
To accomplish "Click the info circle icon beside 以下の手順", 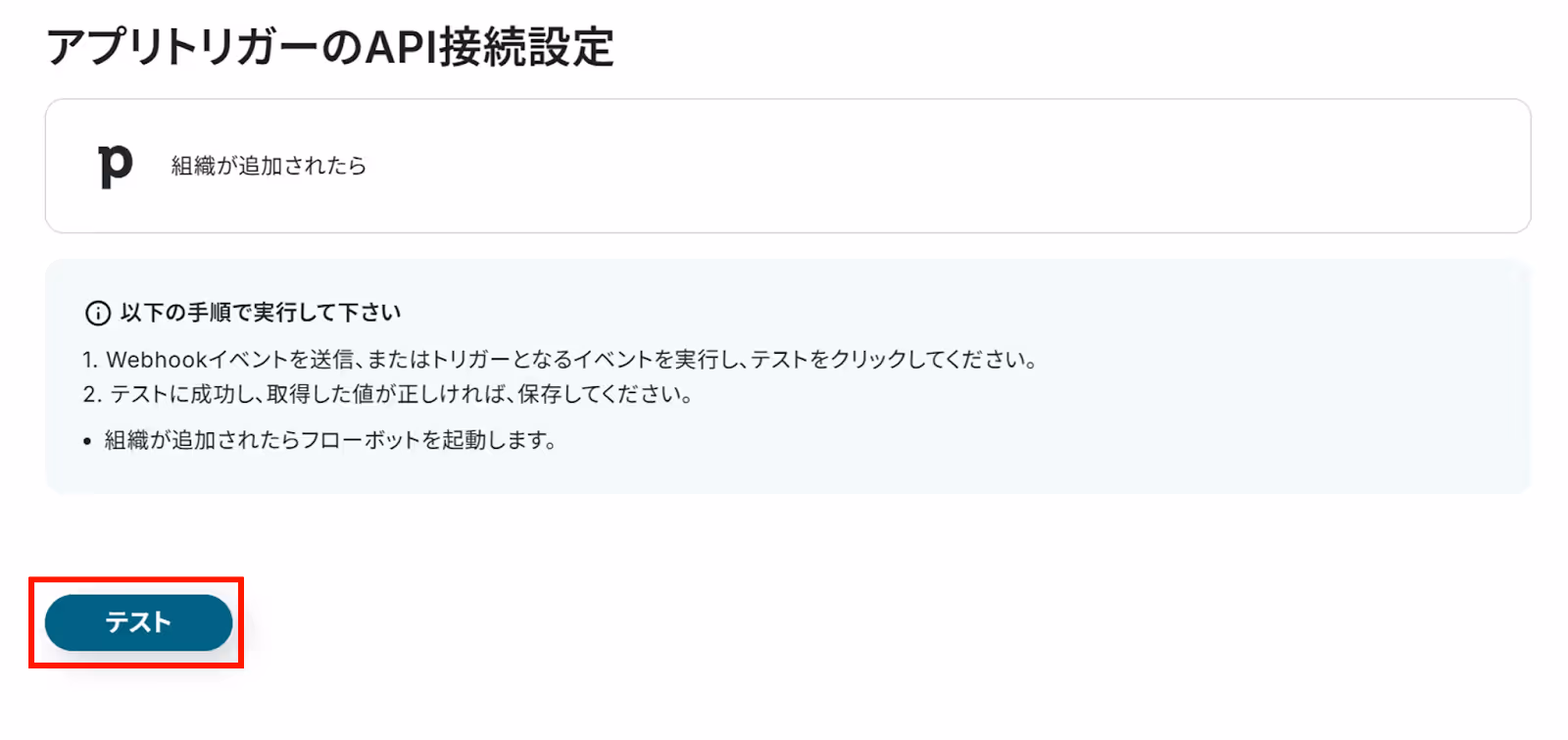I will [98, 314].
